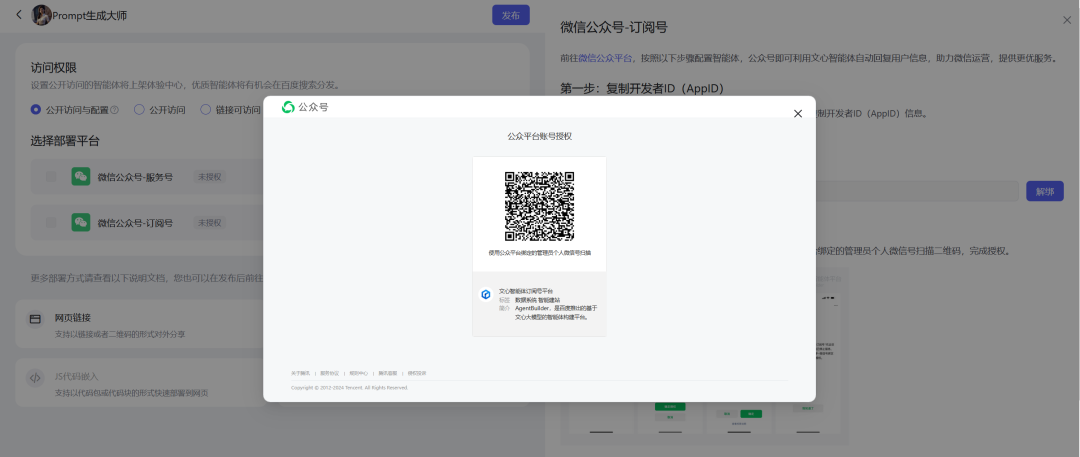Click the 第一步:复制开发者ID heading
Image resolution: width=1080 pixels, height=457 pixels.
[x=642, y=88]
